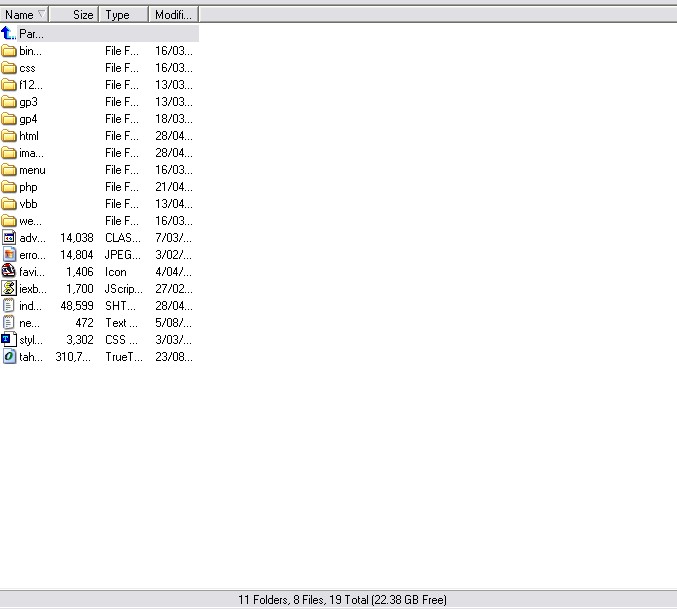The width and height of the screenshot is (677, 609).
Task: Sort by the Modified column header
Action: pos(173,15)
